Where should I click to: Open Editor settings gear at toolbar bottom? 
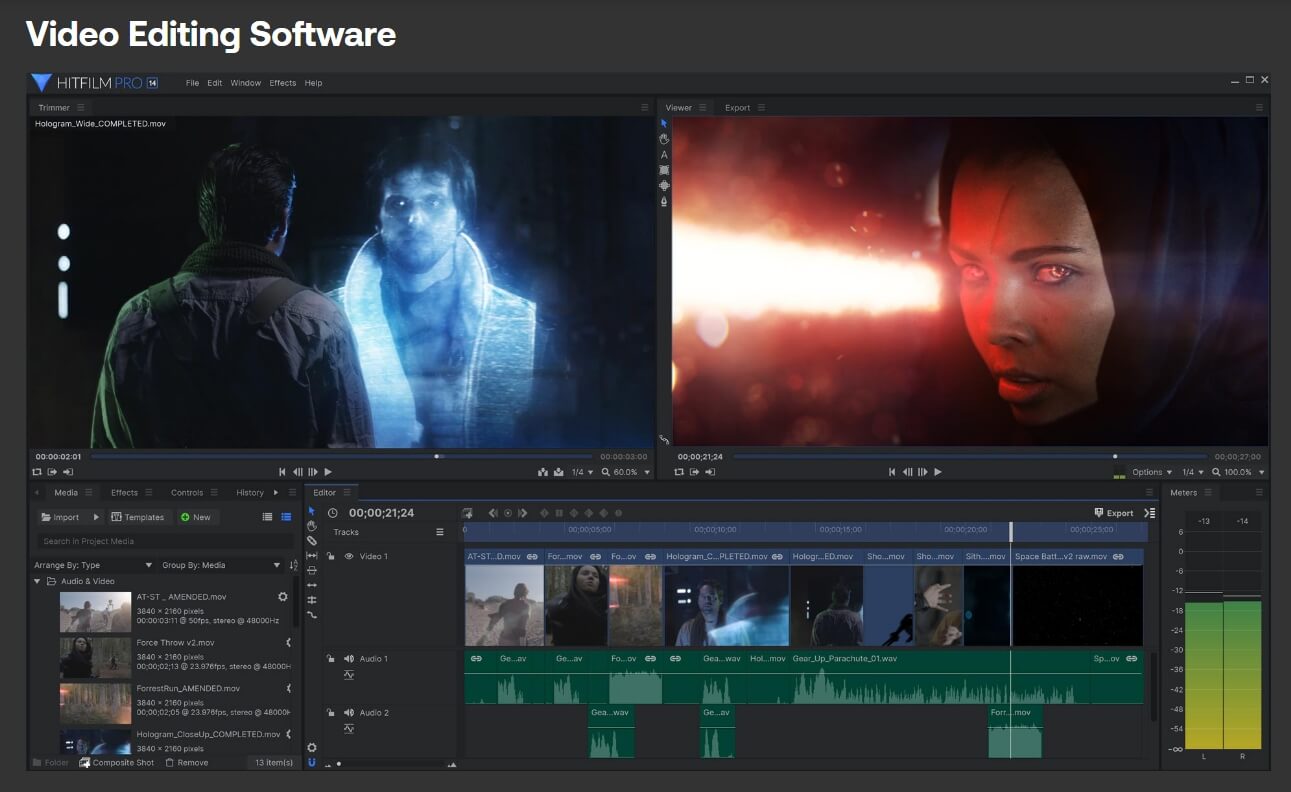point(312,747)
